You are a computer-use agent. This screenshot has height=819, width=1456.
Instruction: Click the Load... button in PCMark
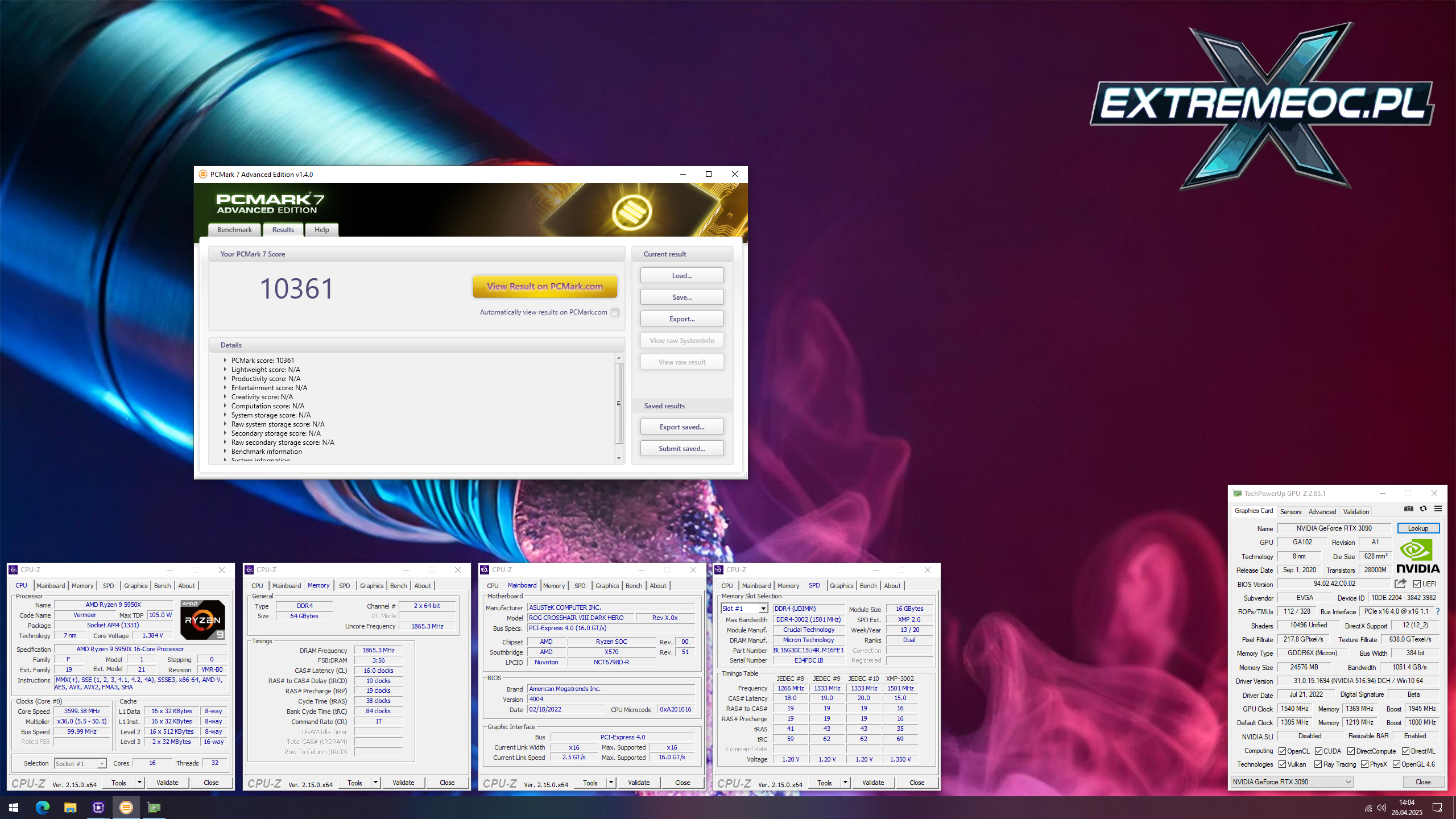tap(682, 276)
